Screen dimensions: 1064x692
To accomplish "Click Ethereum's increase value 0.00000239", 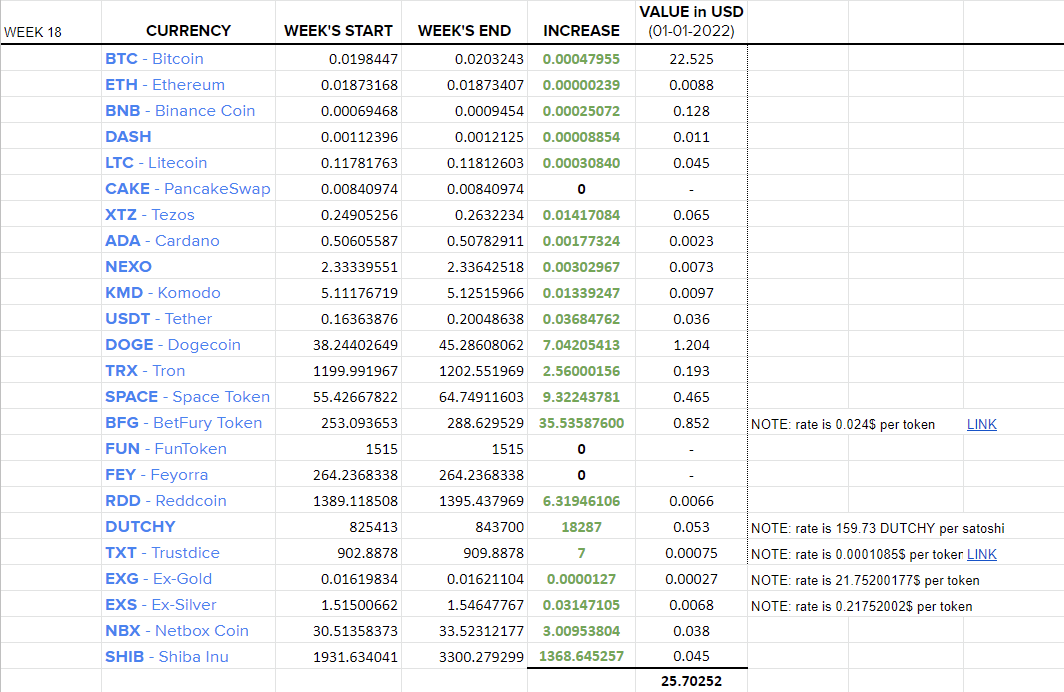I will (582, 85).
